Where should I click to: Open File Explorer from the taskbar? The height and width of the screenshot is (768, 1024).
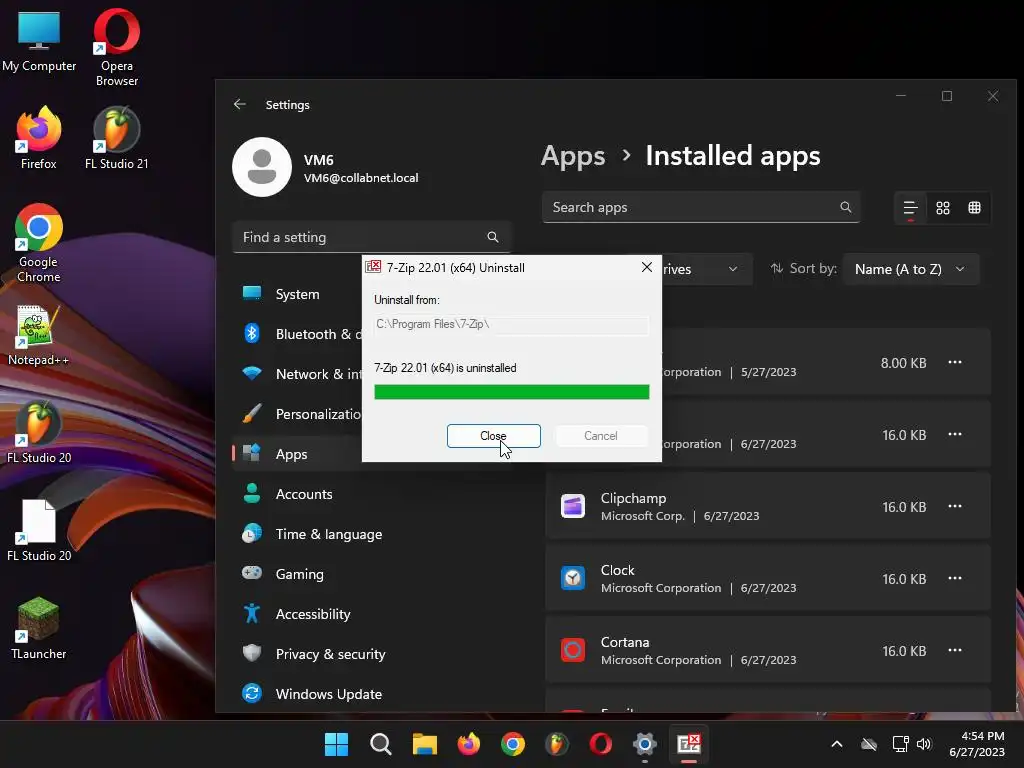tap(424, 744)
